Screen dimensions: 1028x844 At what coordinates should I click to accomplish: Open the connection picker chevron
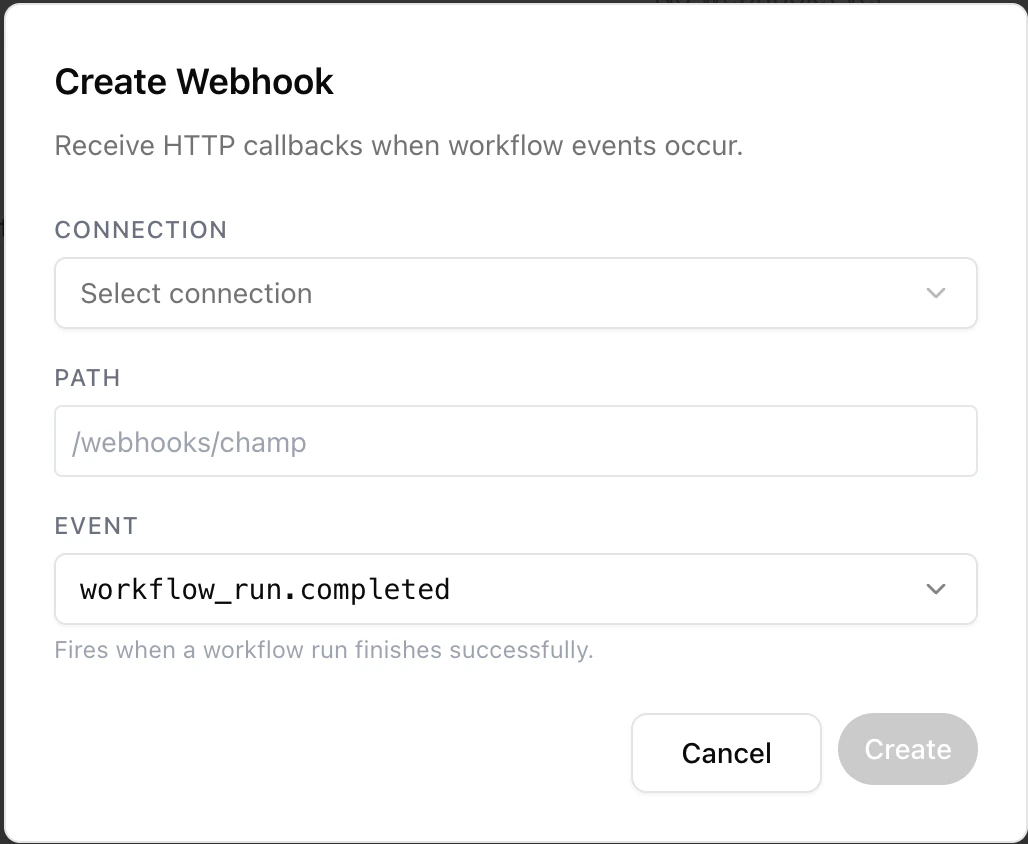point(936,293)
